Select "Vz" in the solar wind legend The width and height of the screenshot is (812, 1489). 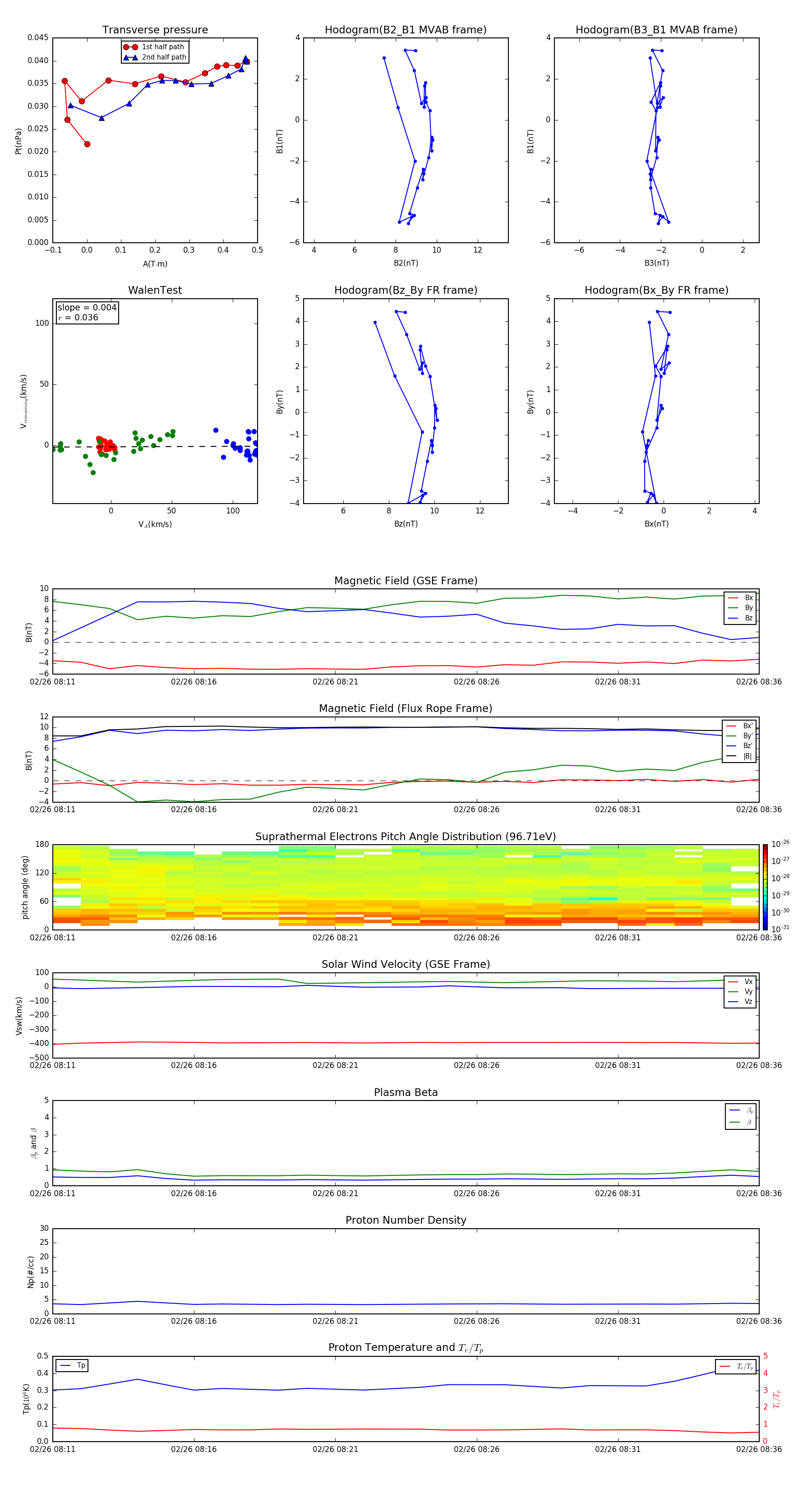(740, 1002)
